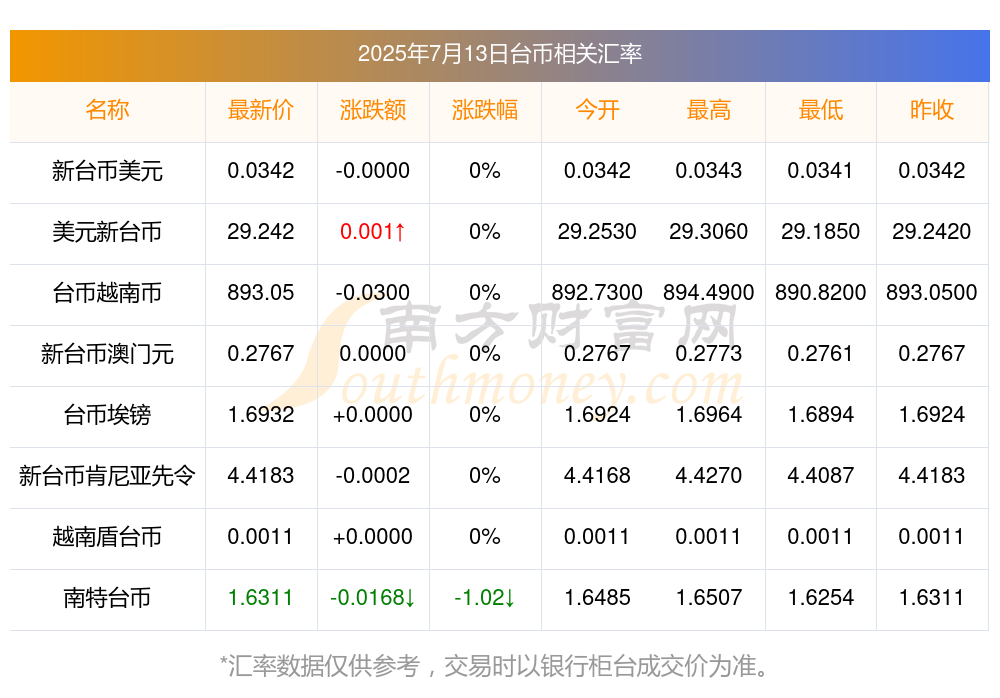Click the low value 0.0341
1000x698 pixels.
pyautogui.click(x=821, y=171)
